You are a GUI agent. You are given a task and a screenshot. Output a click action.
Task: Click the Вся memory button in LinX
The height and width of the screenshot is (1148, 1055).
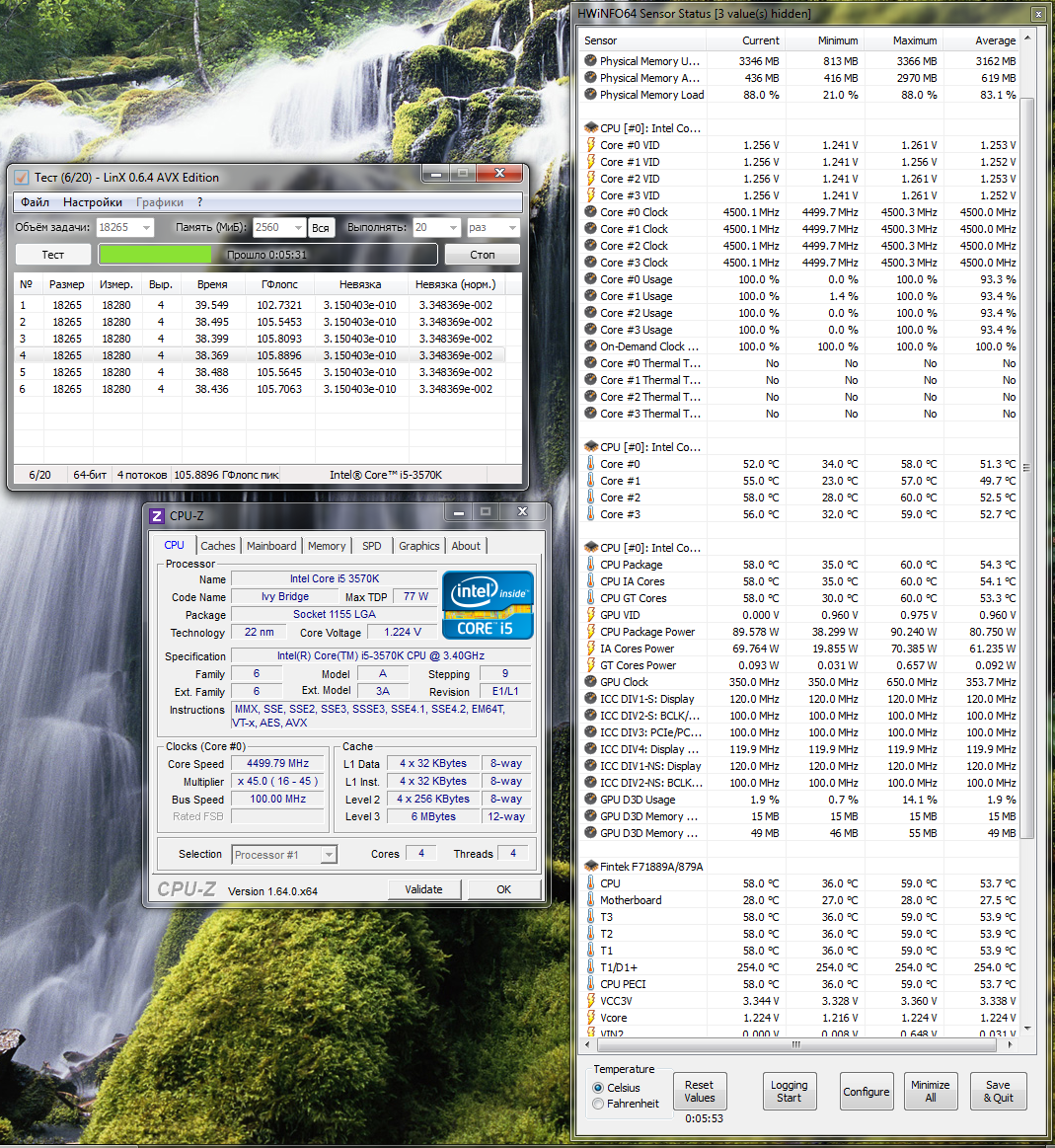click(x=321, y=228)
